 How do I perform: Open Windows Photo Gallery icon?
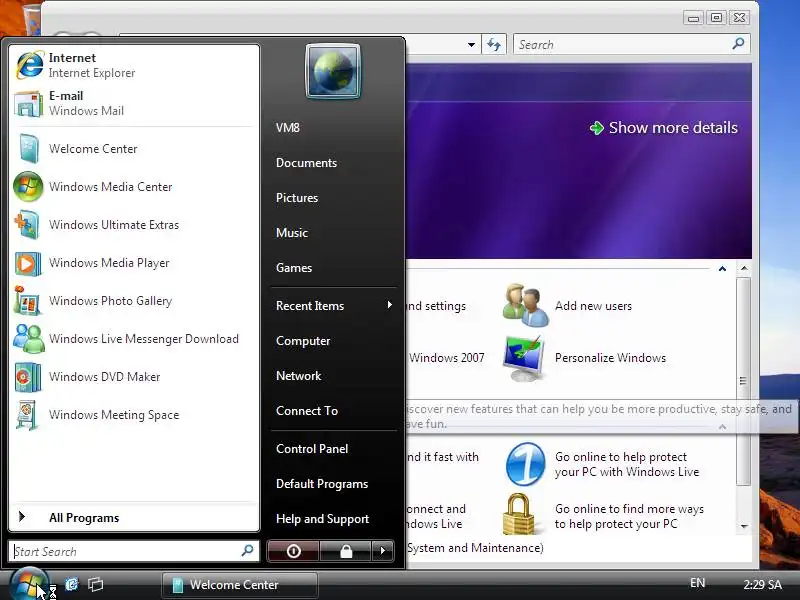(27, 301)
